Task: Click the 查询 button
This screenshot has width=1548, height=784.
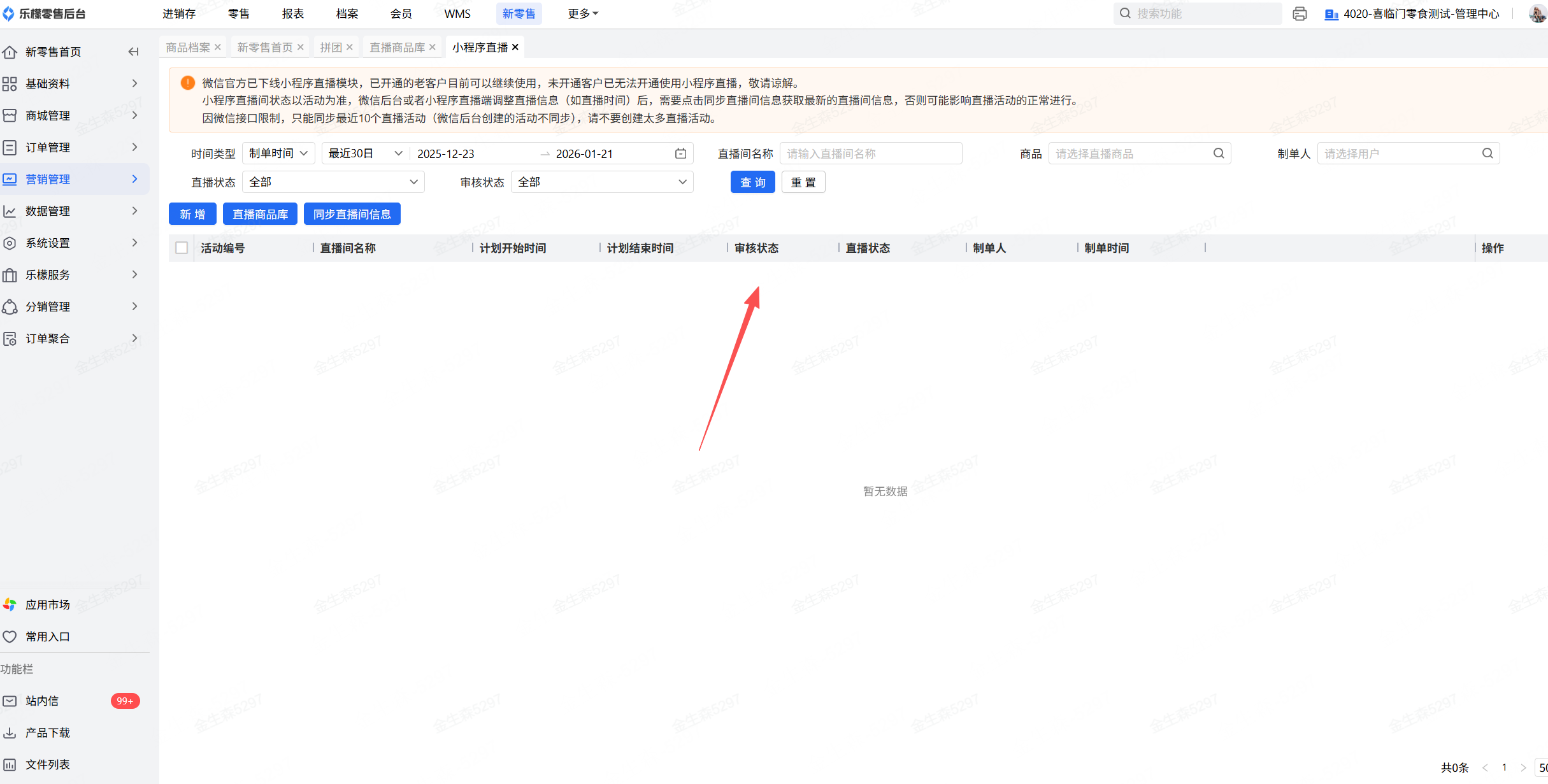Action: (752, 182)
